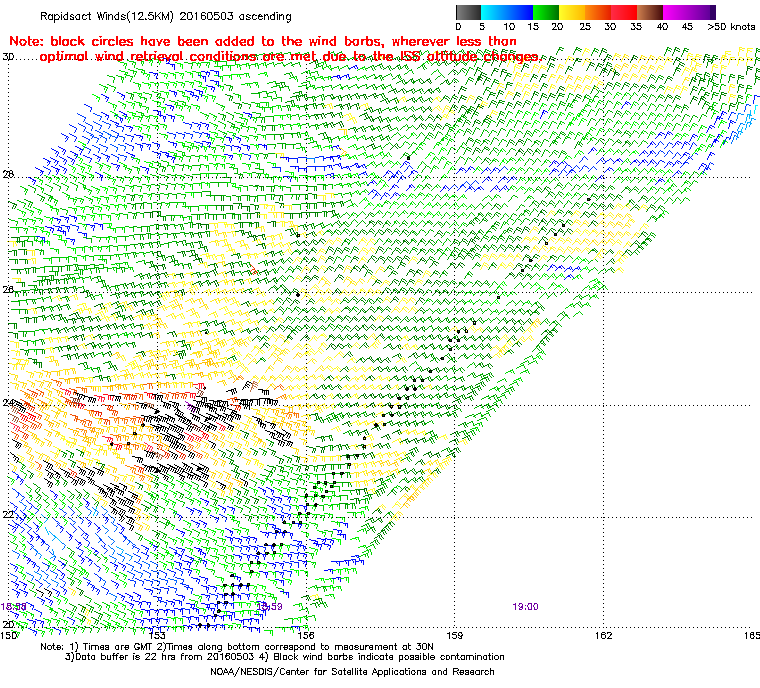Click the longitude axis label 150

coord(9,636)
